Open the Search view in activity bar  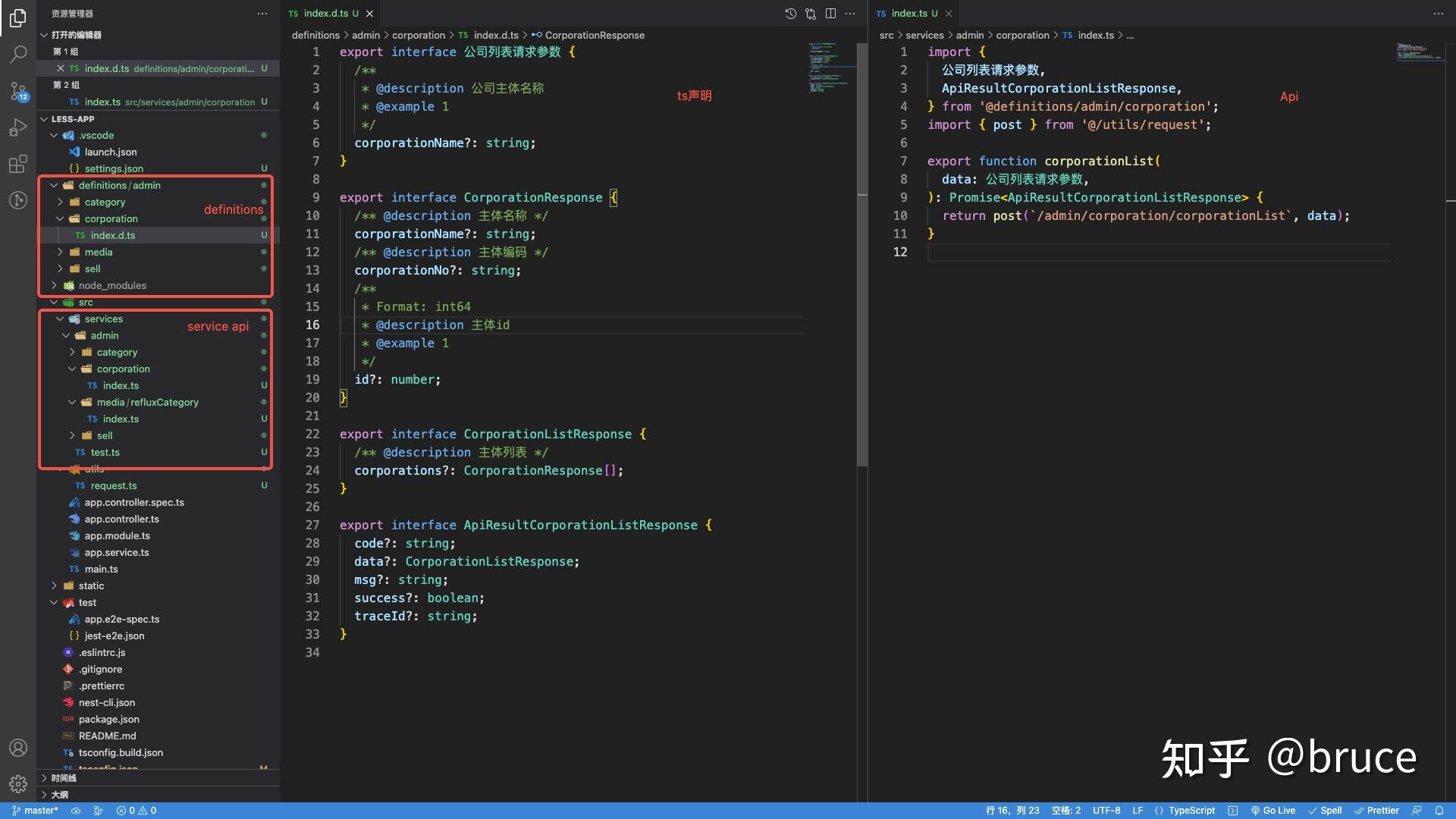pyautogui.click(x=18, y=55)
